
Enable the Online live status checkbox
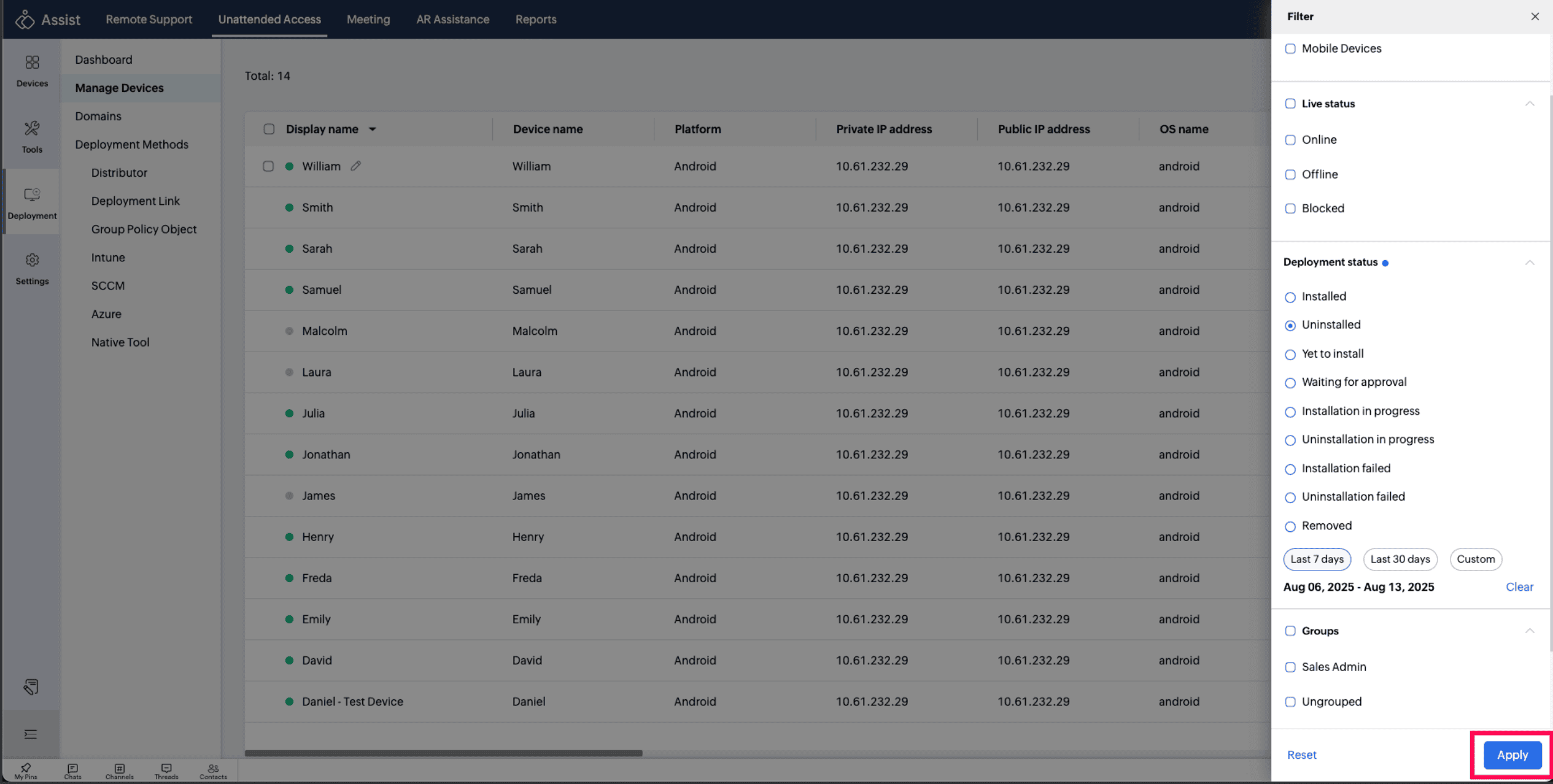click(1290, 140)
